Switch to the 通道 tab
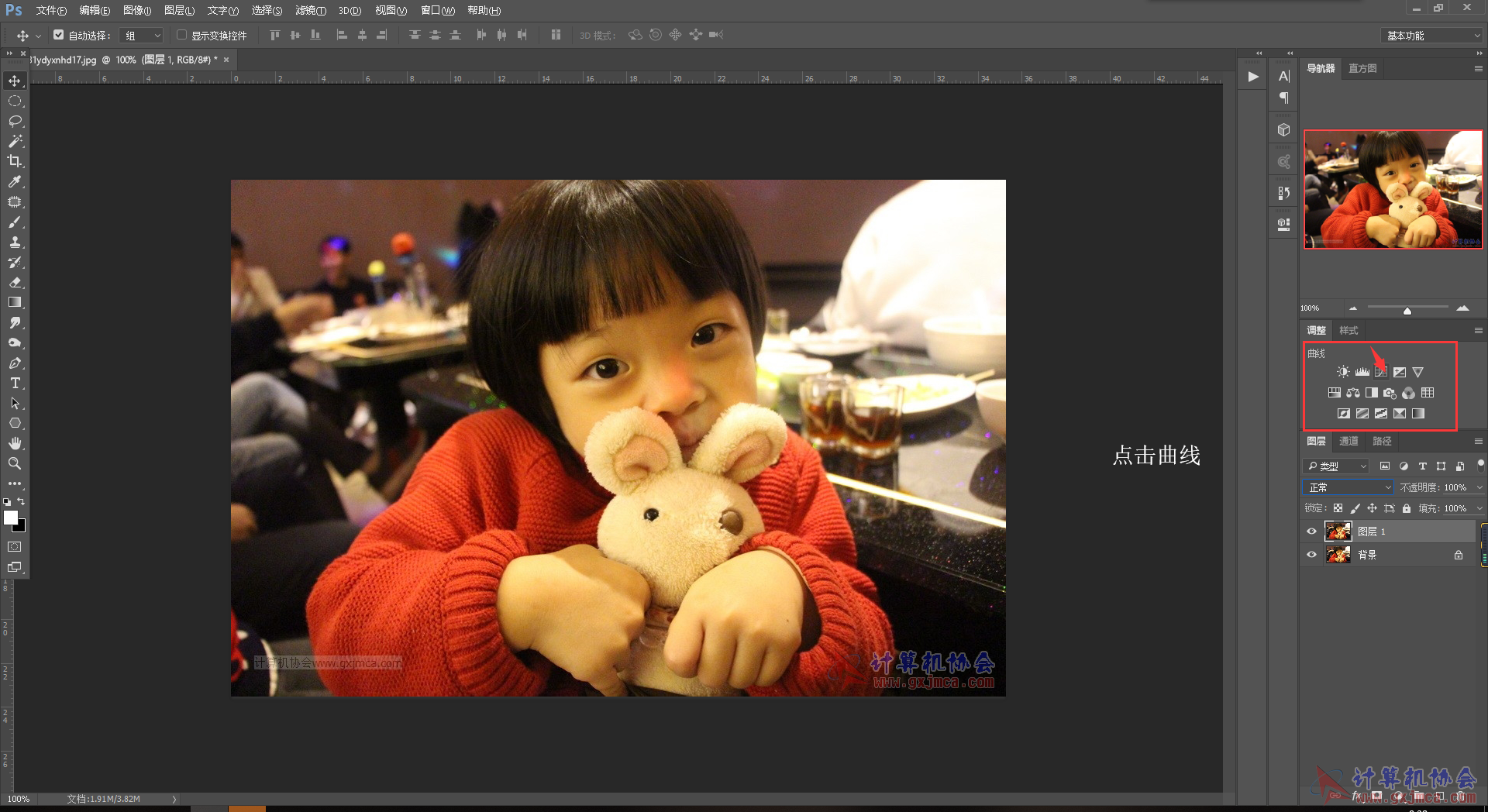Viewport: 1488px width, 812px height. pos(1348,441)
